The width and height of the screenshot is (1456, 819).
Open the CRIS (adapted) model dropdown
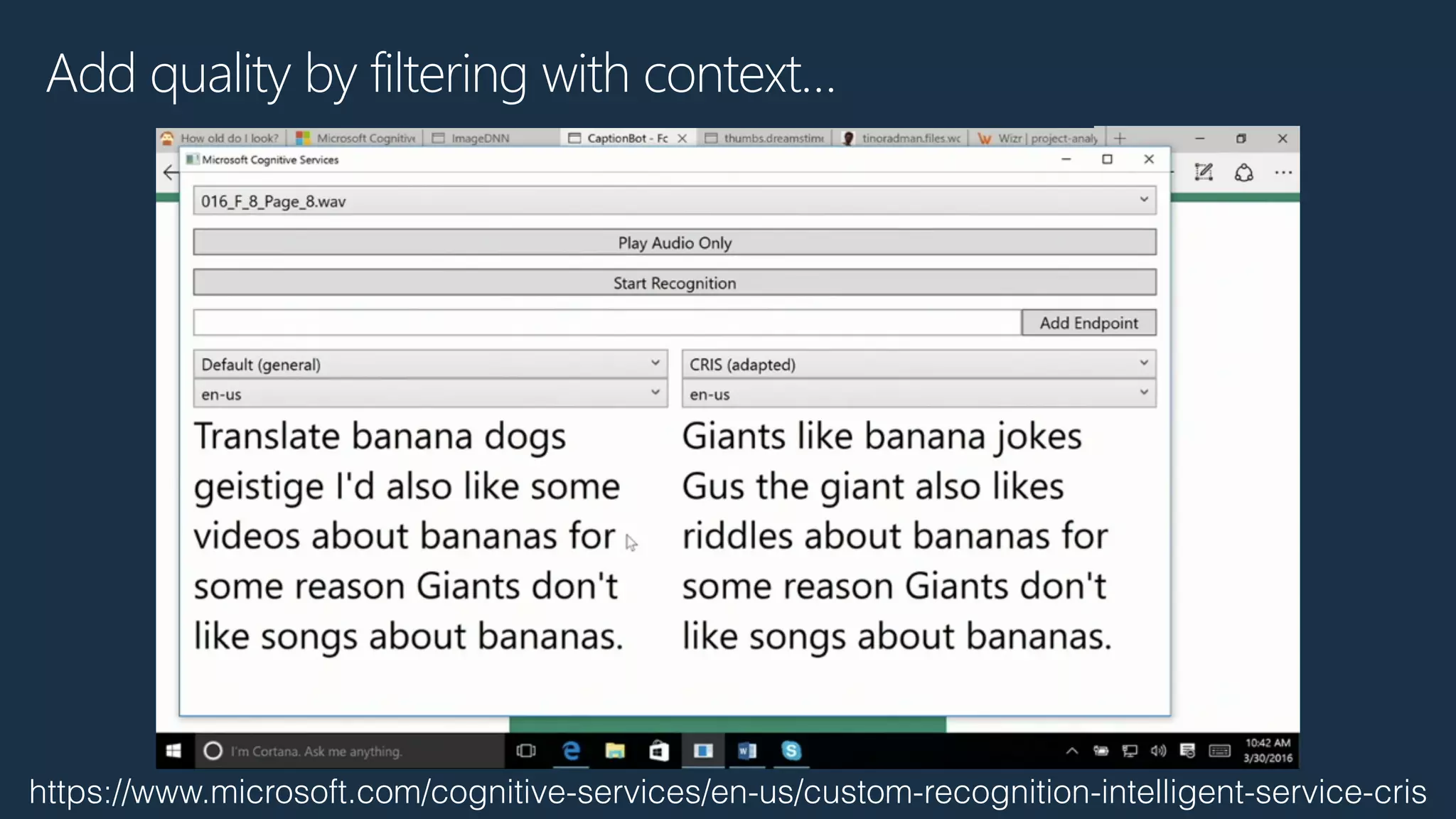[919, 364]
